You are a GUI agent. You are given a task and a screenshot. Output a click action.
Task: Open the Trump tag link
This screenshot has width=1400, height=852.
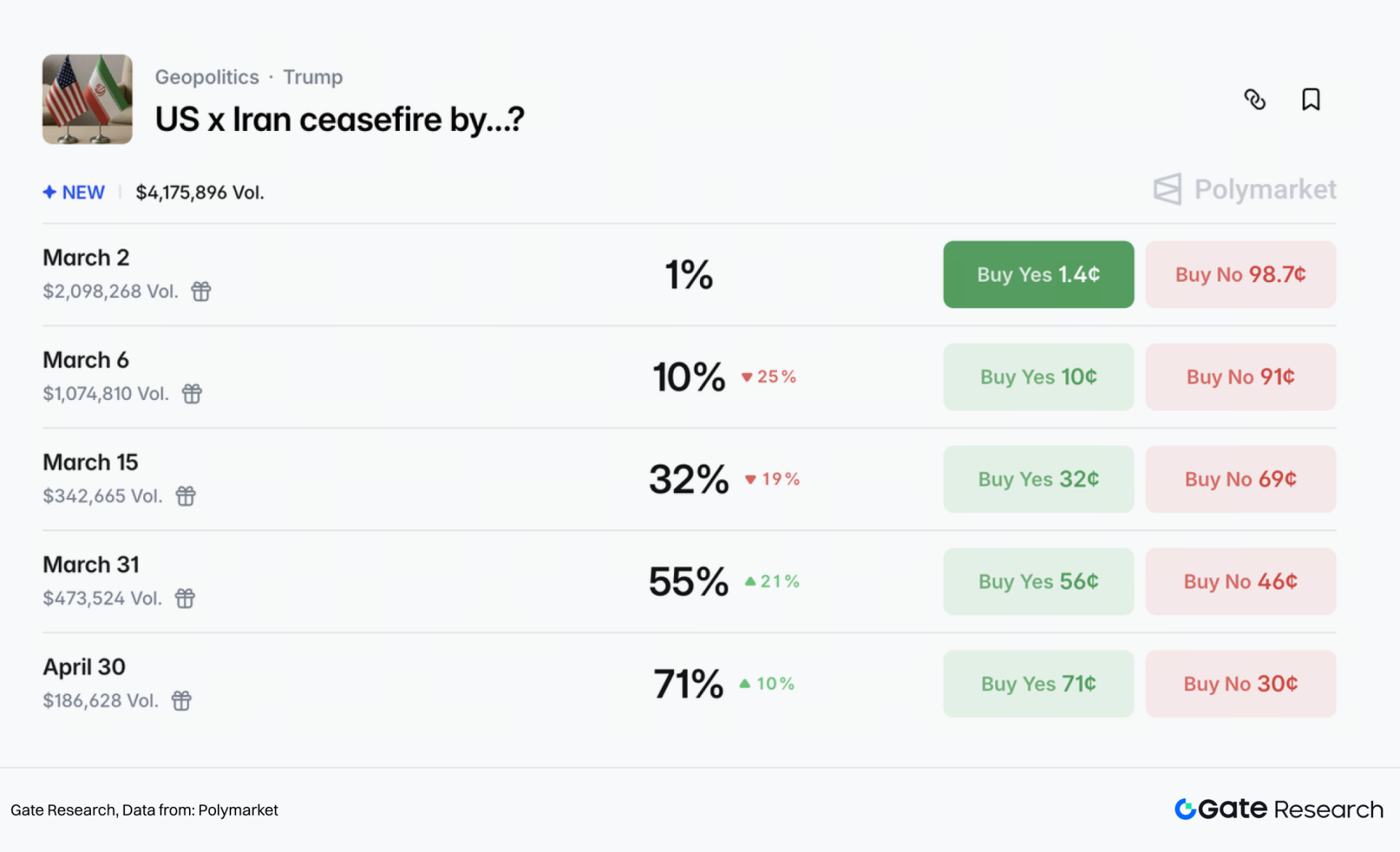[313, 77]
